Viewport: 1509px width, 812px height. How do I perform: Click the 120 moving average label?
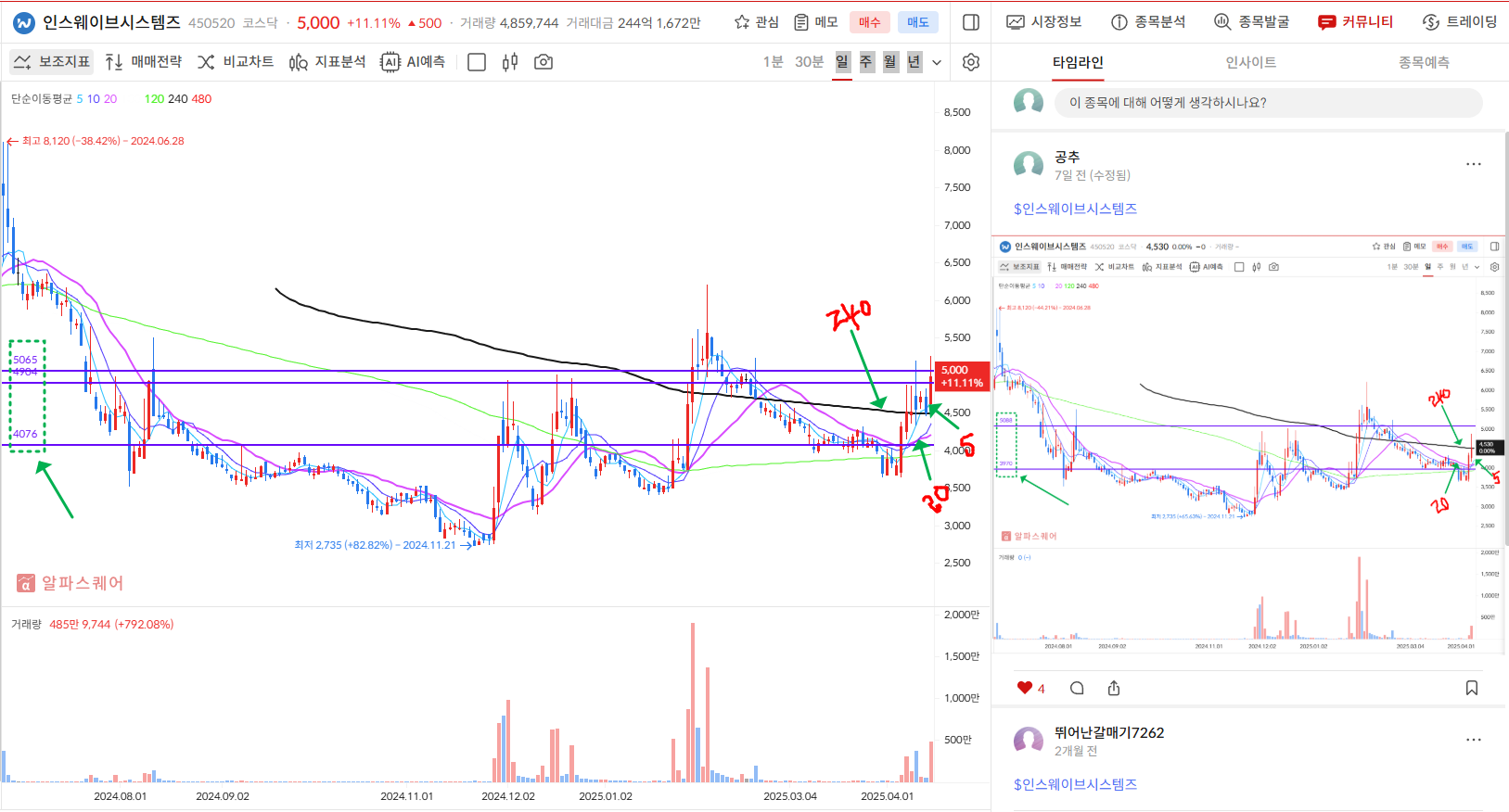(154, 99)
